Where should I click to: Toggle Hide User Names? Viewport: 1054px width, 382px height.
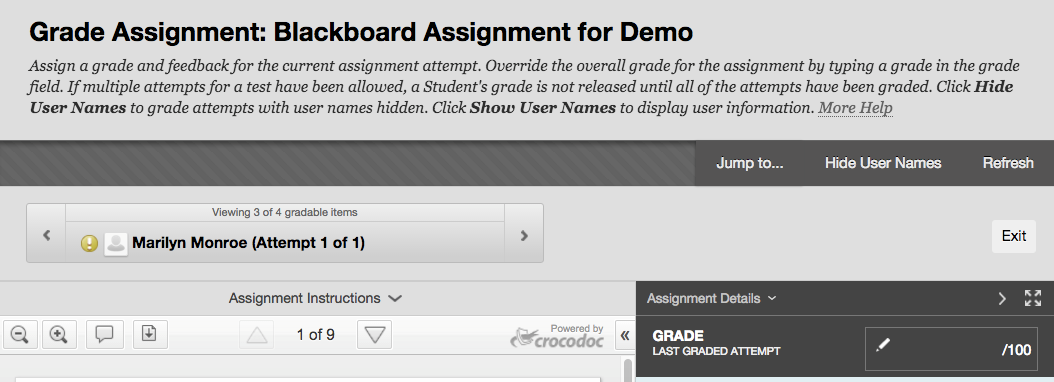(883, 163)
